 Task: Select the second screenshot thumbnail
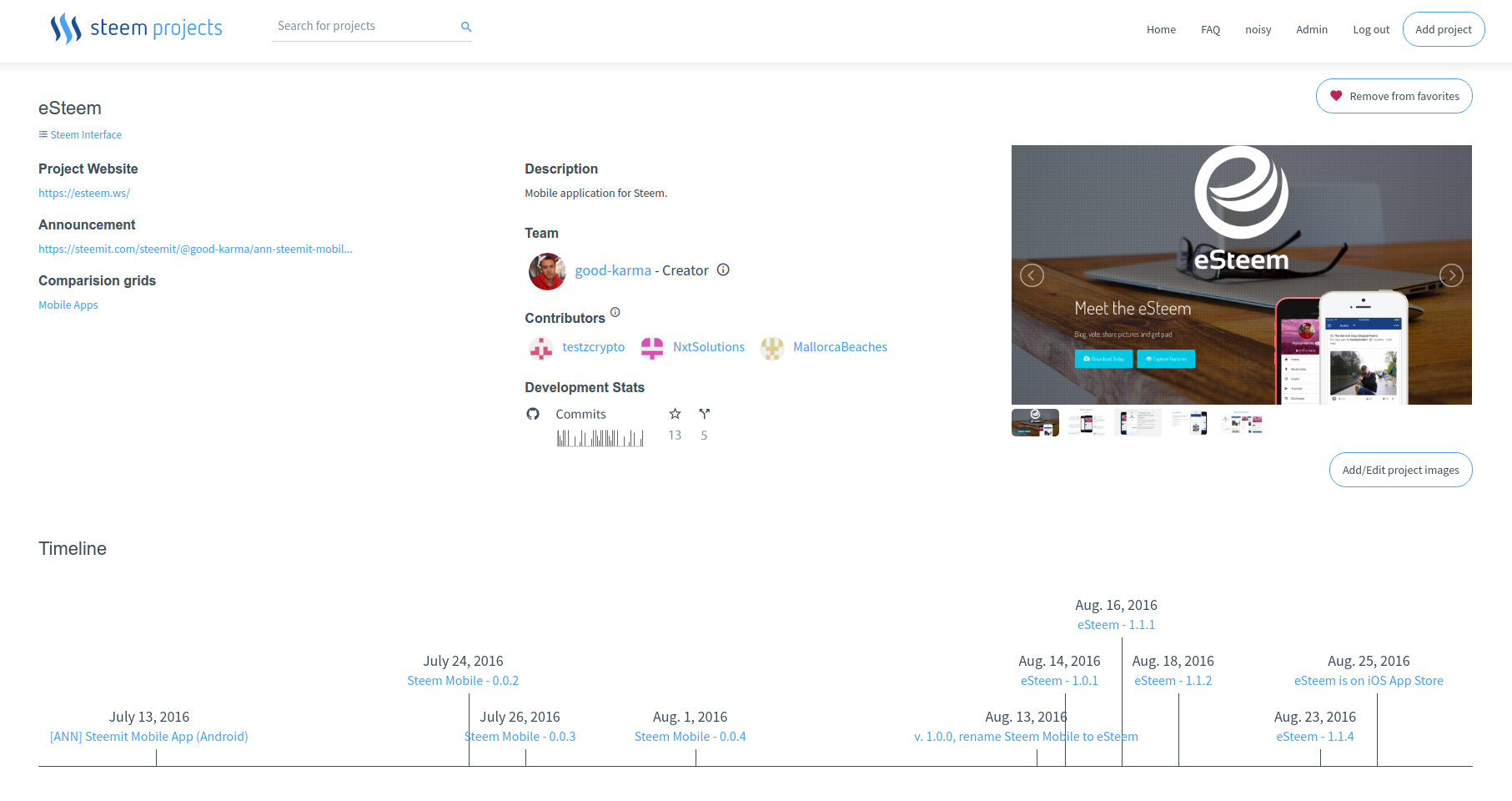tap(1087, 422)
